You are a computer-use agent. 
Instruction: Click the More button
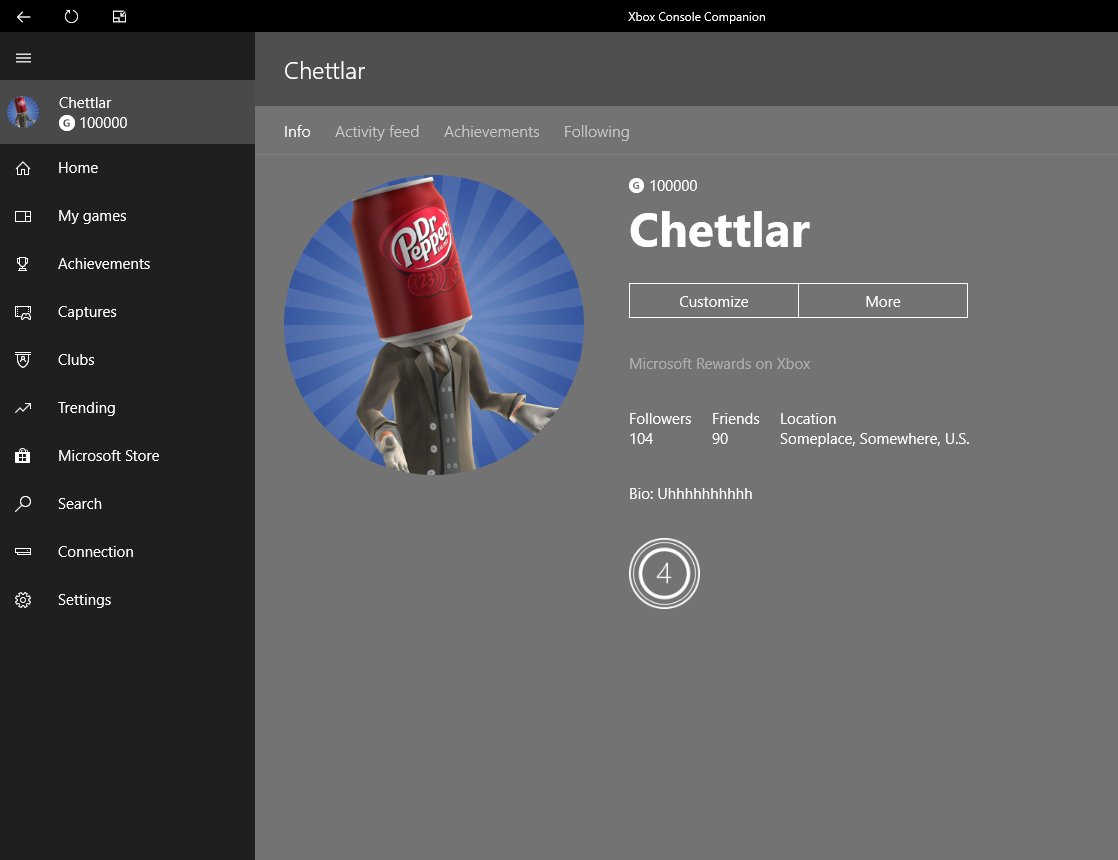pos(883,301)
